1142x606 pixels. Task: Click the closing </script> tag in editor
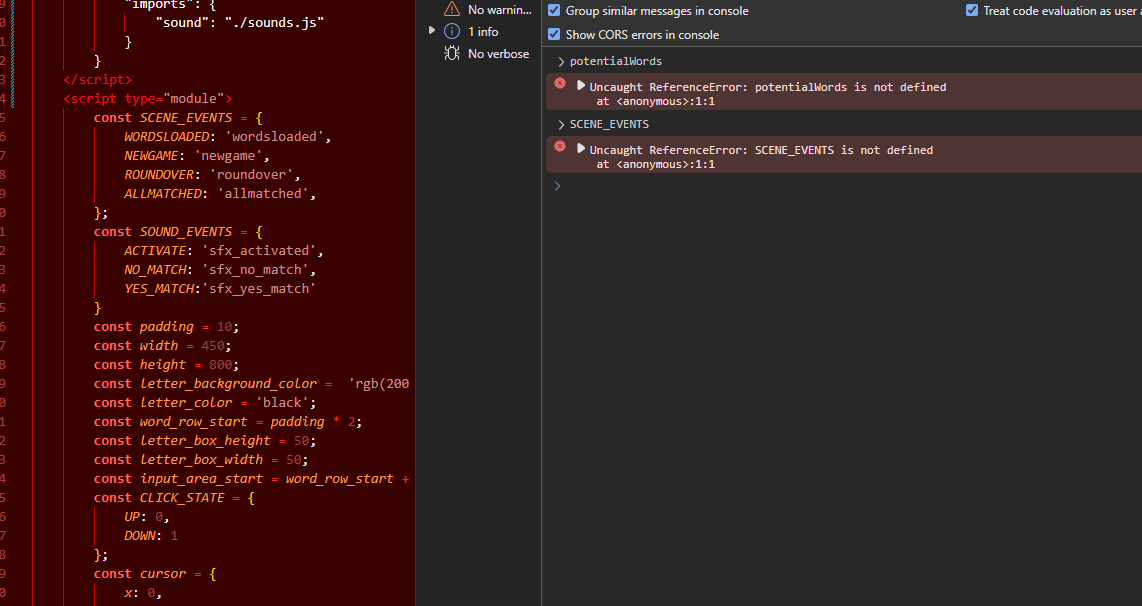(98, 79)
